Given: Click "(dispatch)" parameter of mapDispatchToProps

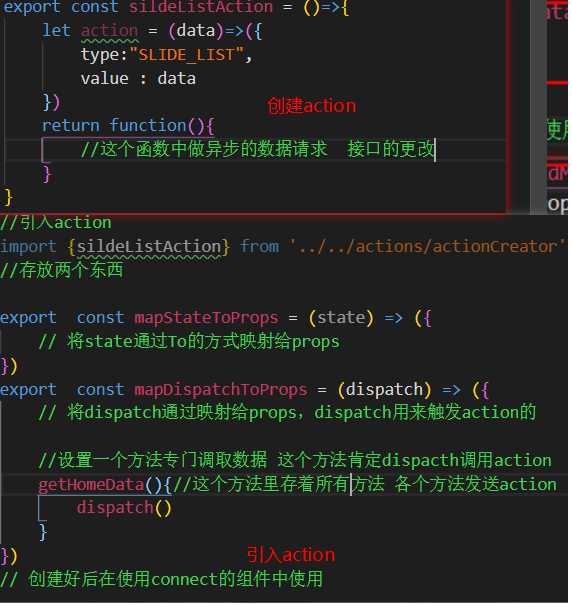Looking at the screenshot, I should [x=384, y=390].
